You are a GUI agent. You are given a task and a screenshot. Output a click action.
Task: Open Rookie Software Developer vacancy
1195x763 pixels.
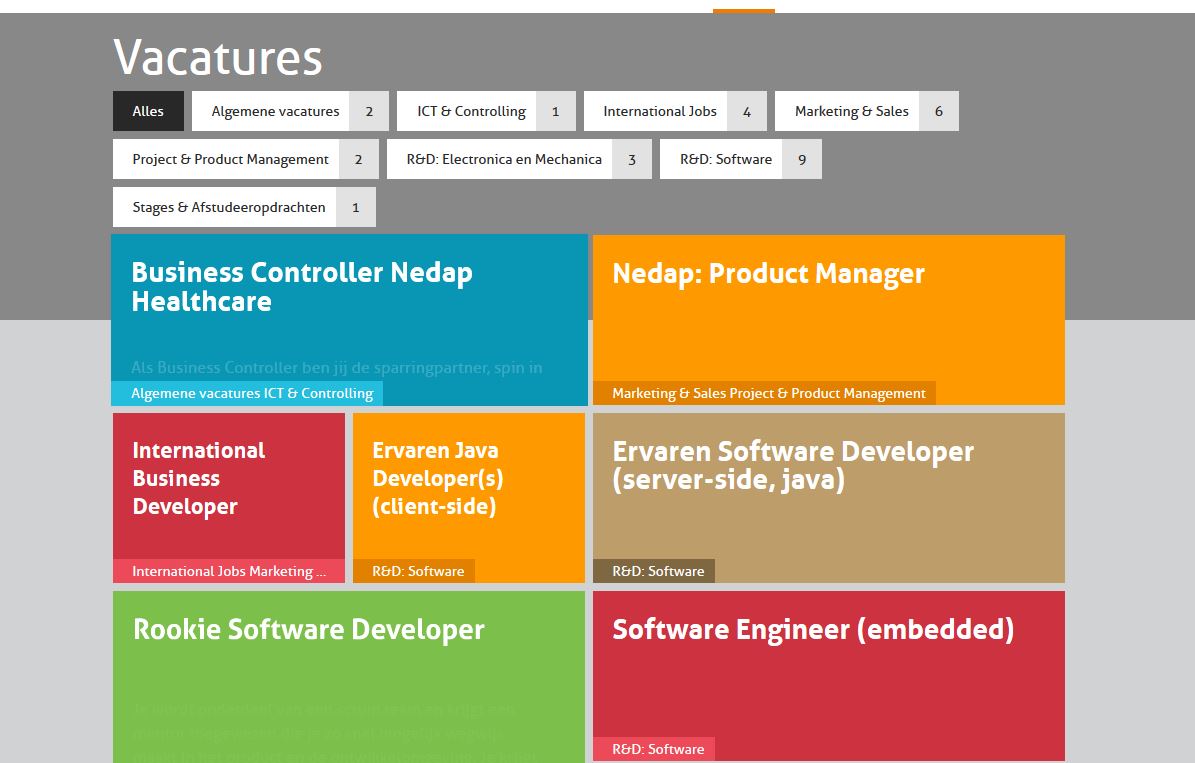349,677
